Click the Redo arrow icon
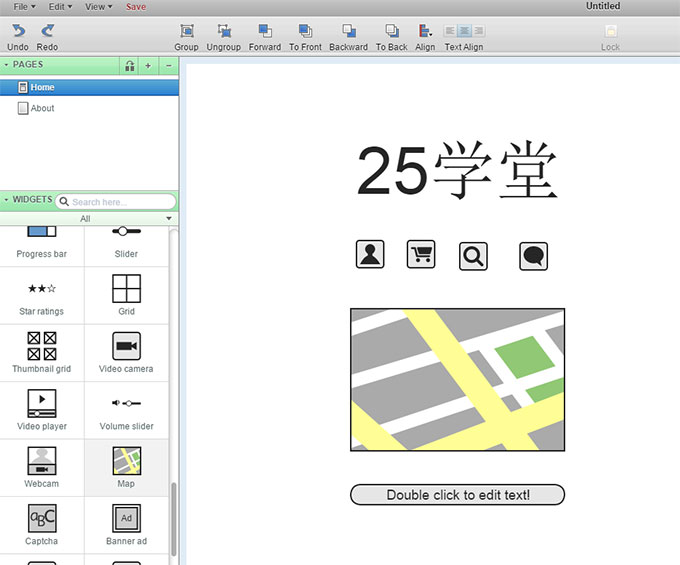Screen dimensions: 680x565 pyautogui.click(x=47, y=31)
